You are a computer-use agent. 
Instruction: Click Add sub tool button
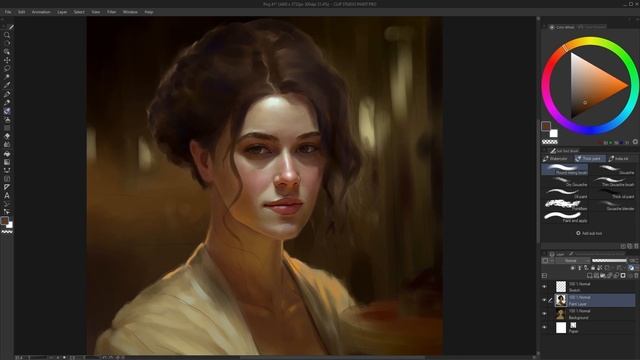click(x=589, y=233)
